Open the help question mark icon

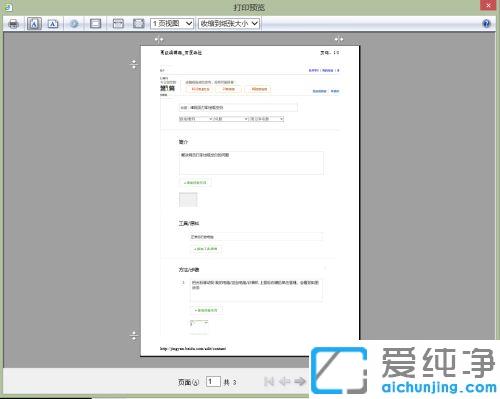pyautogui.click(x=486, y=24)
